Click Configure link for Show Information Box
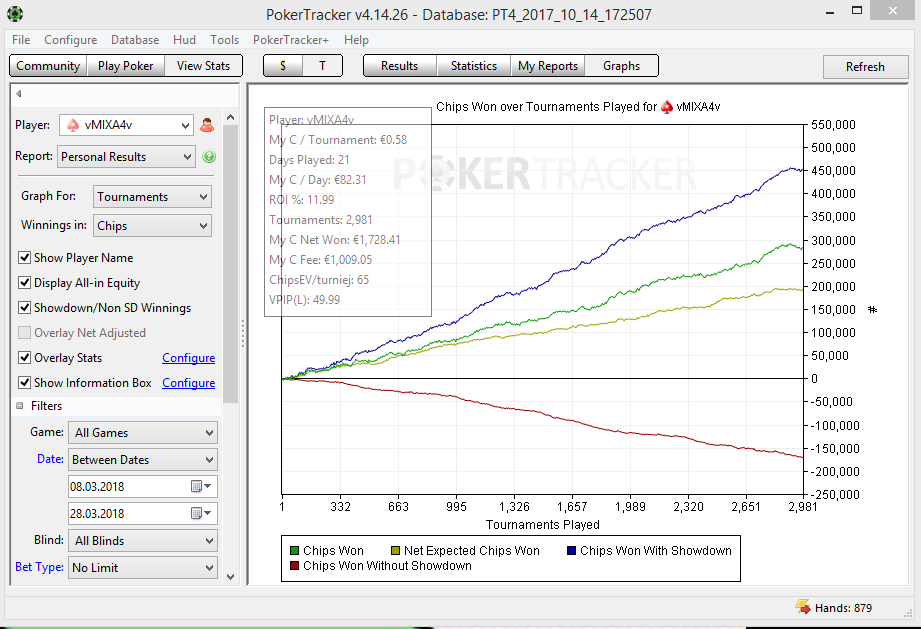 click(189, 382)
